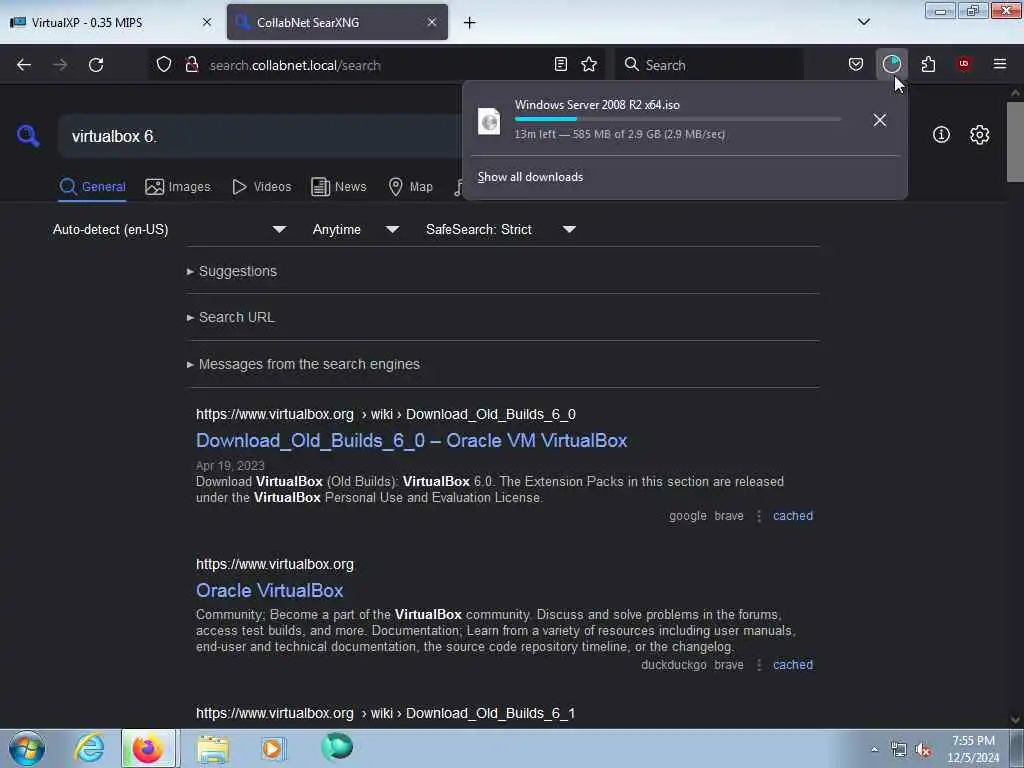This screenshot has width=1024, height=768.
Task: Go back to previous page
Action: point(24,65)
